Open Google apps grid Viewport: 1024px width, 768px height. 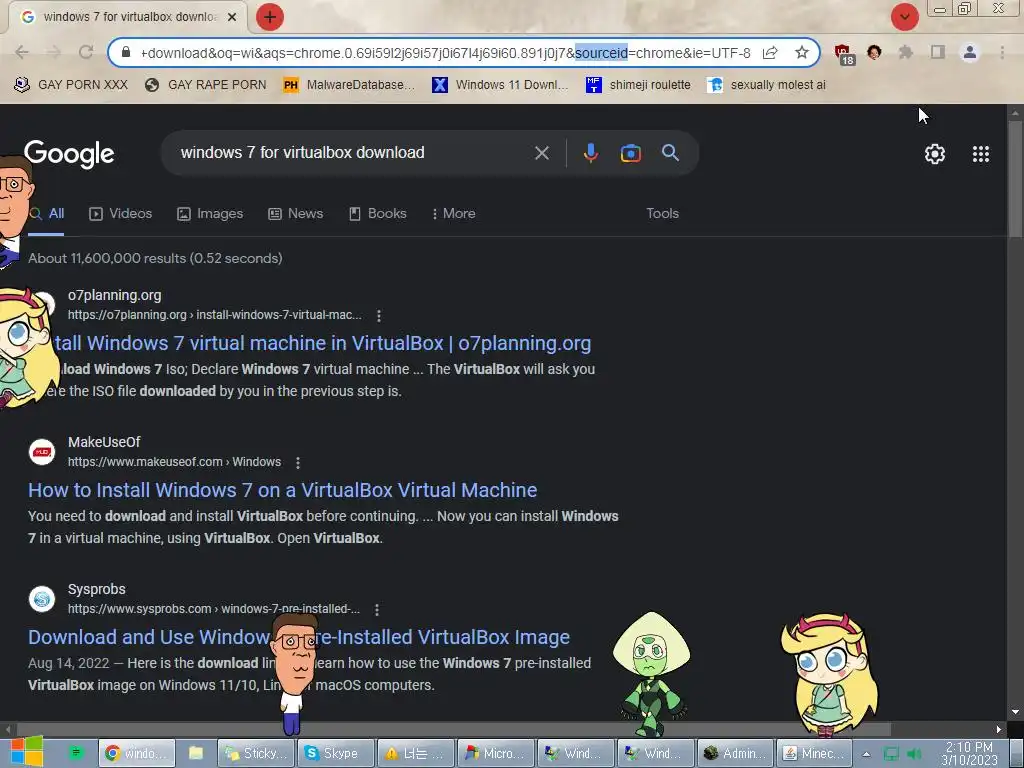[x=981, y=154]
